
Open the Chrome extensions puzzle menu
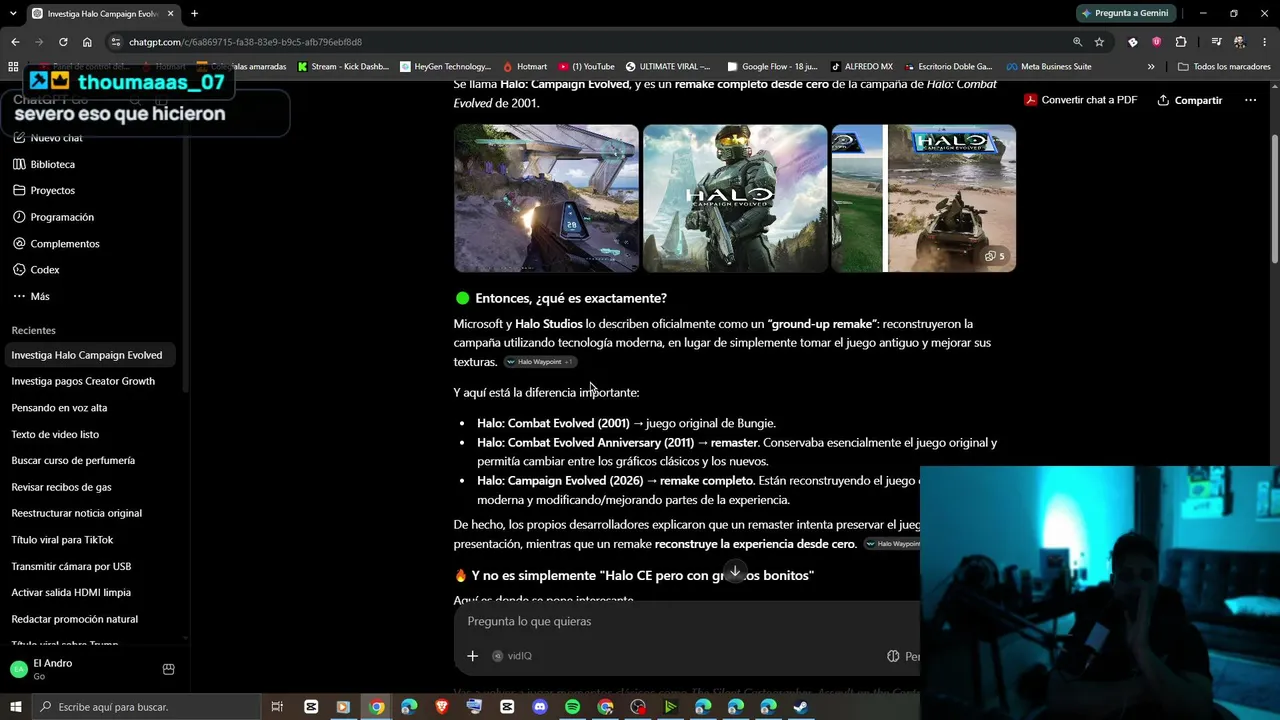coord(1181,42)
